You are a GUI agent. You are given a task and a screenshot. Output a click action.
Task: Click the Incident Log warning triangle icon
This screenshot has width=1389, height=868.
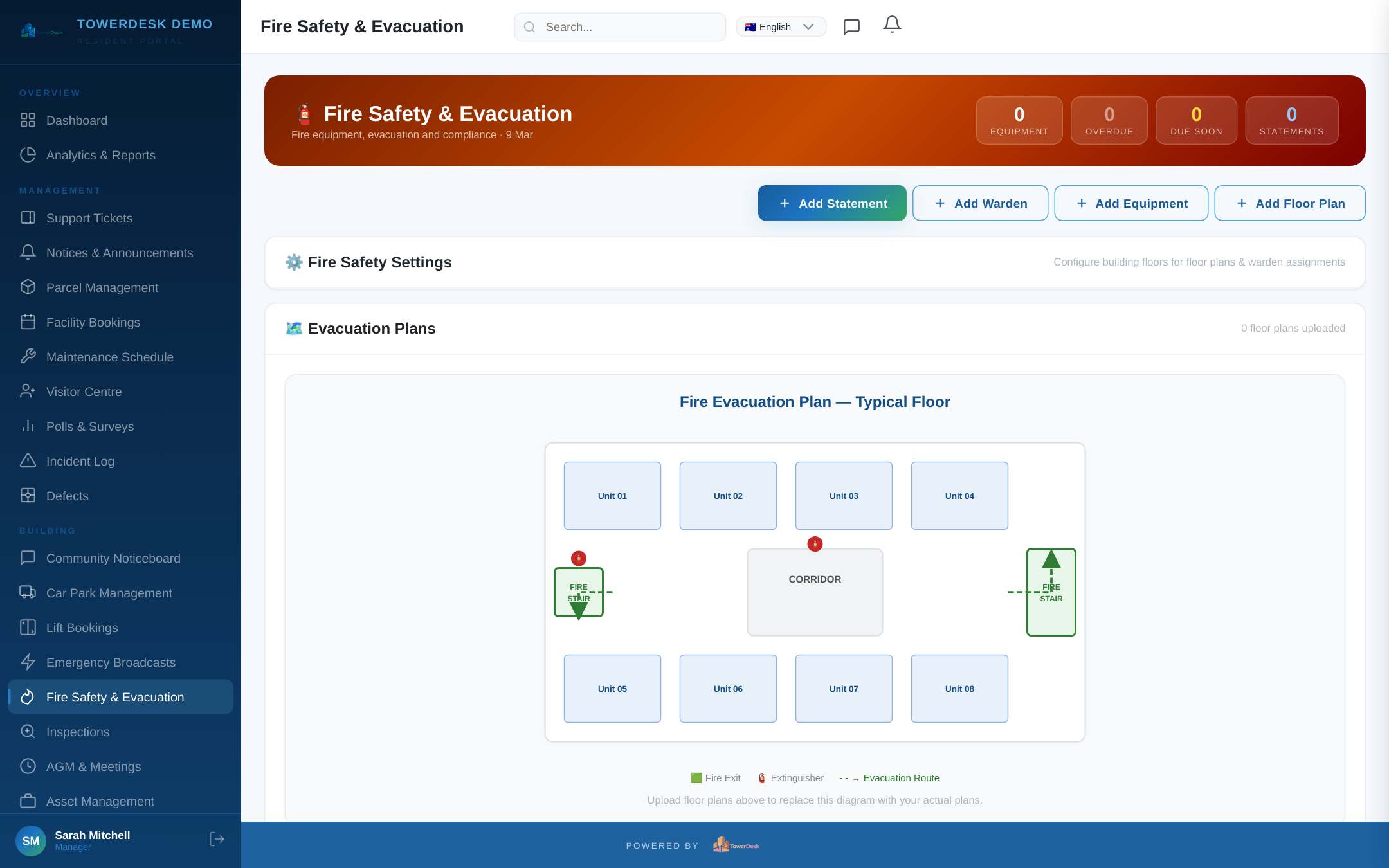coord(28,461)
